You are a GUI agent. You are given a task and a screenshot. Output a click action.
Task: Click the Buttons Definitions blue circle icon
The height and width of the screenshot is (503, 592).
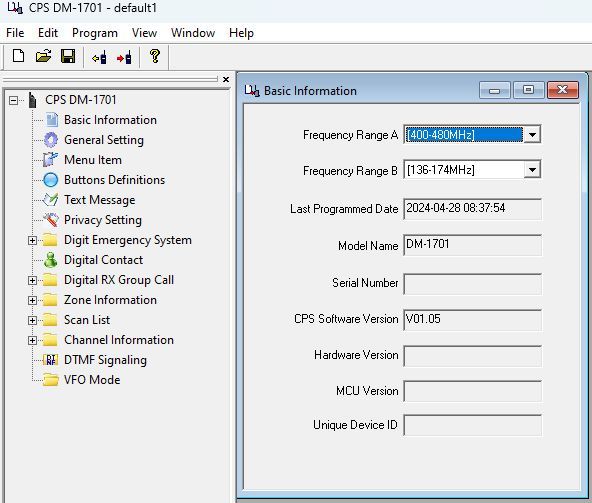(51, 180)
